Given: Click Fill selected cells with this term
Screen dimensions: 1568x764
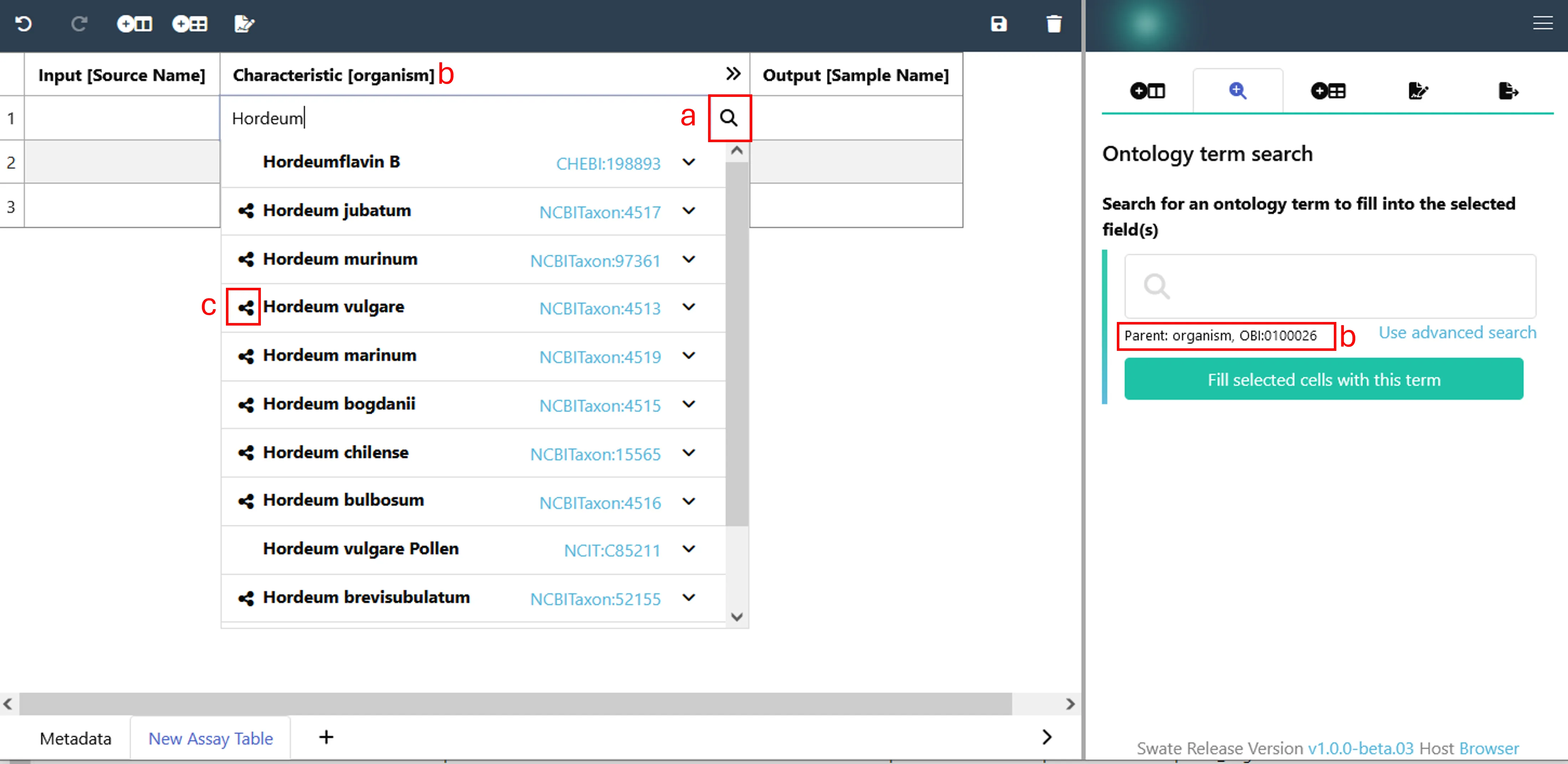Looking at the screenshot, I should (1323, 379).
